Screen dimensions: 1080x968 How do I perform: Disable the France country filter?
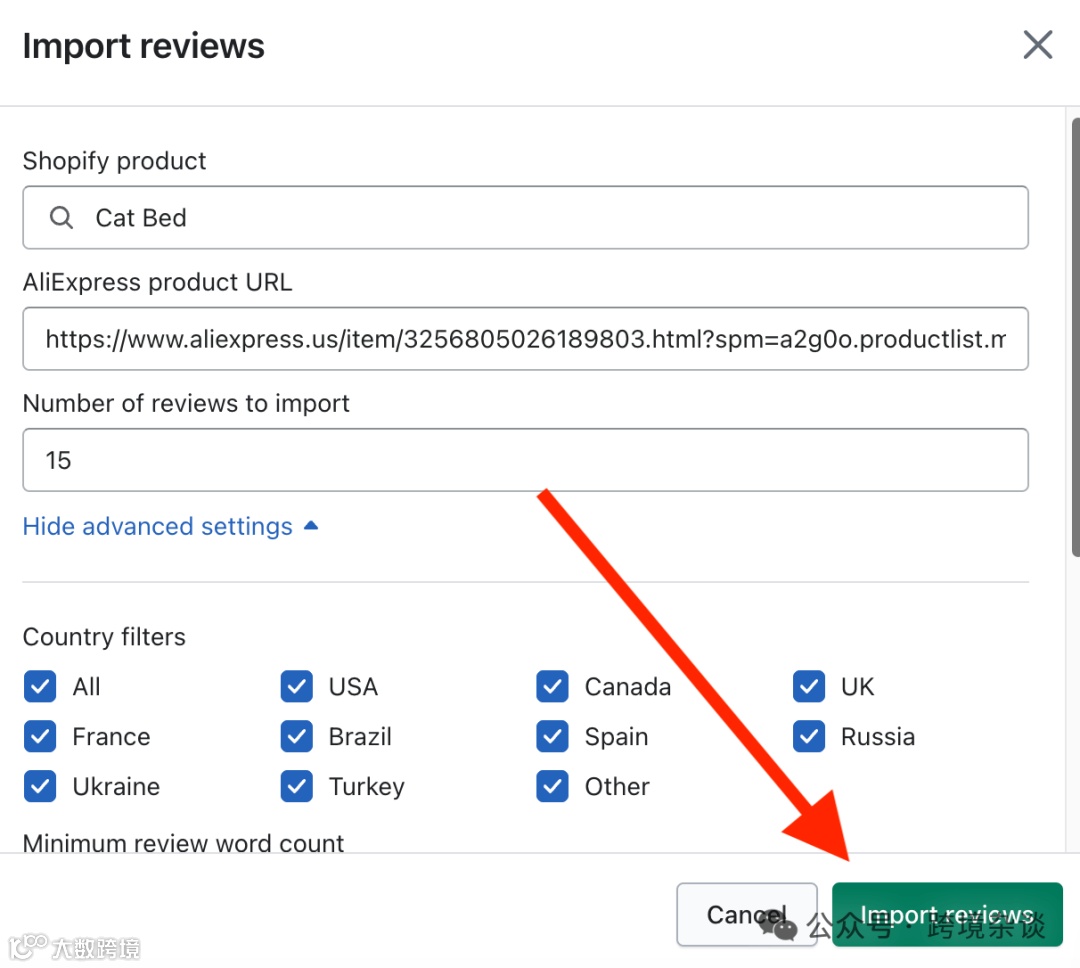tap(40, 737)
